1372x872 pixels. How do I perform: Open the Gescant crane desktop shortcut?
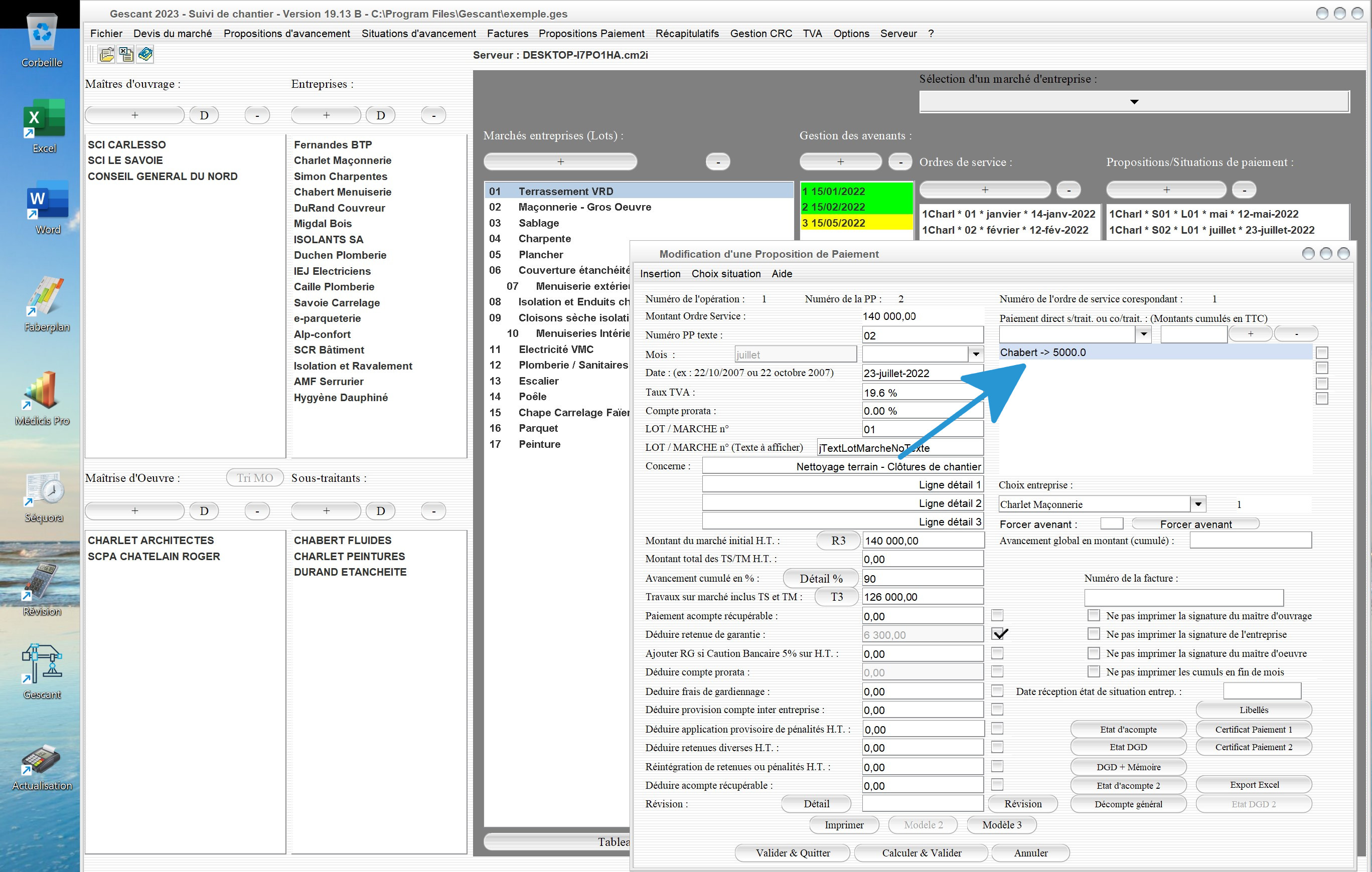[42, 672]
